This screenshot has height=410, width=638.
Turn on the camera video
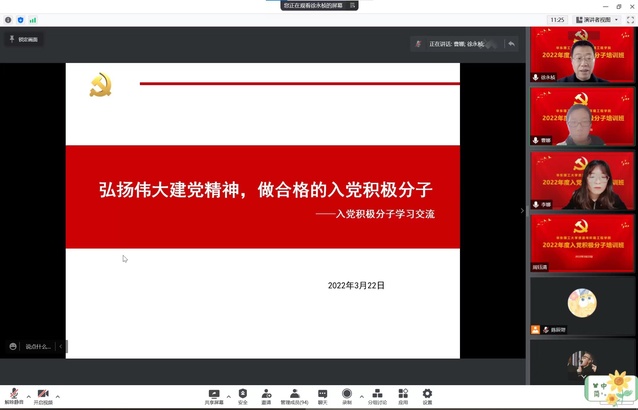click(x=43, y=394)
